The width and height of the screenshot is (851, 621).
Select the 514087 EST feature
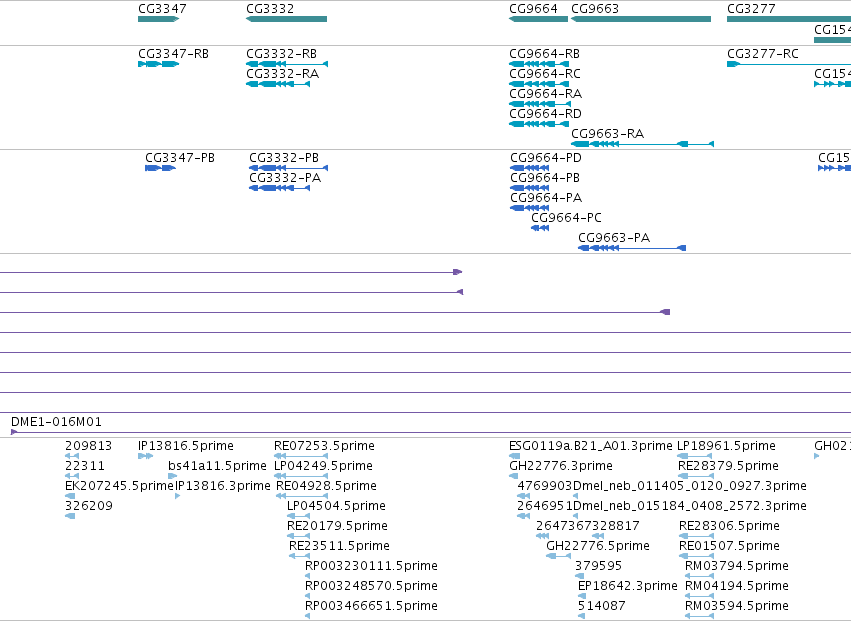[582, 616]
